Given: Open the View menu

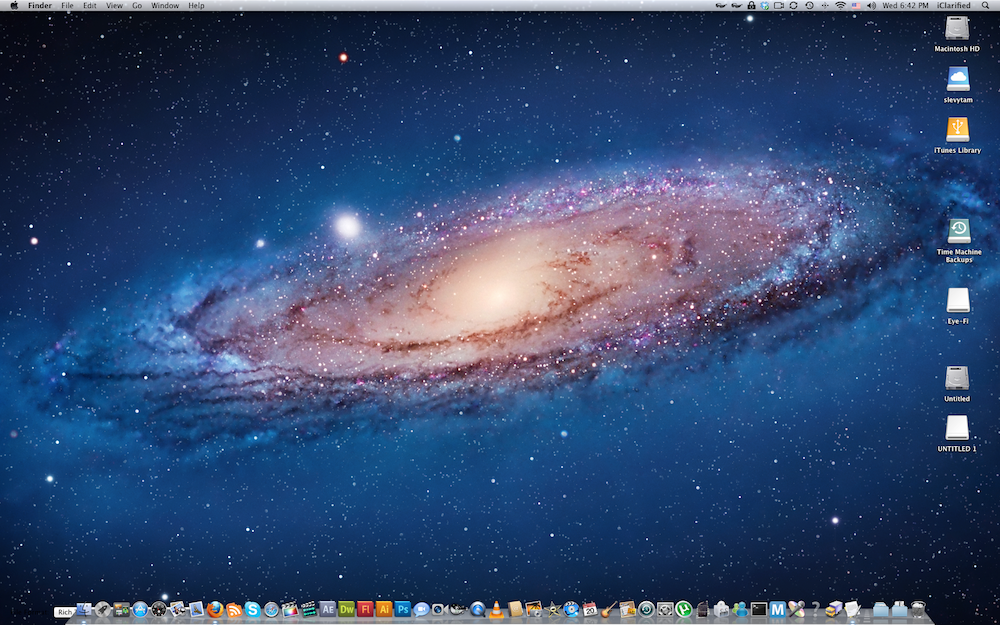Looking at the screenshot, I should pyautogui.click(x=114, y=5).
